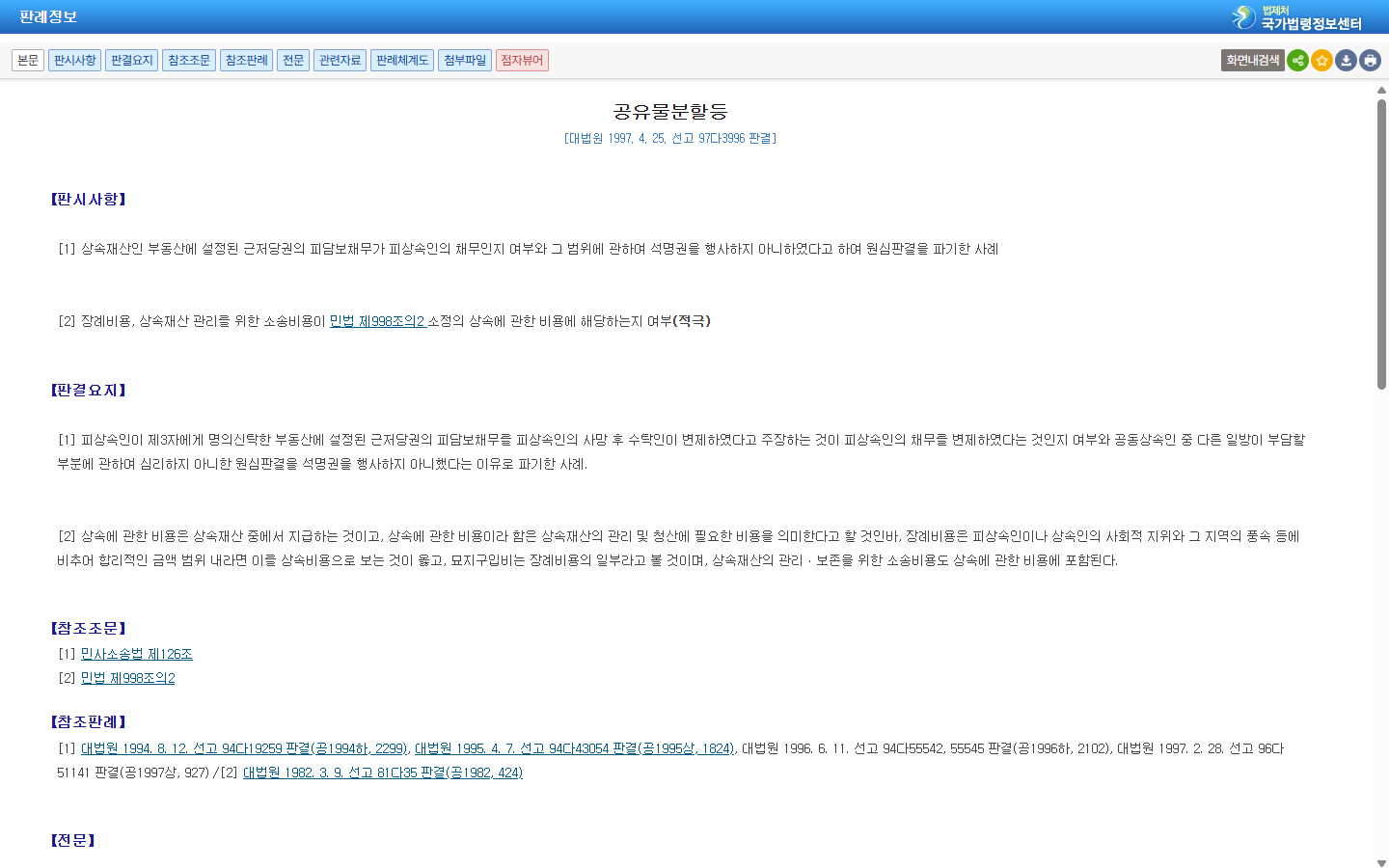Click the 판례정보 header title

pos(48,17)
